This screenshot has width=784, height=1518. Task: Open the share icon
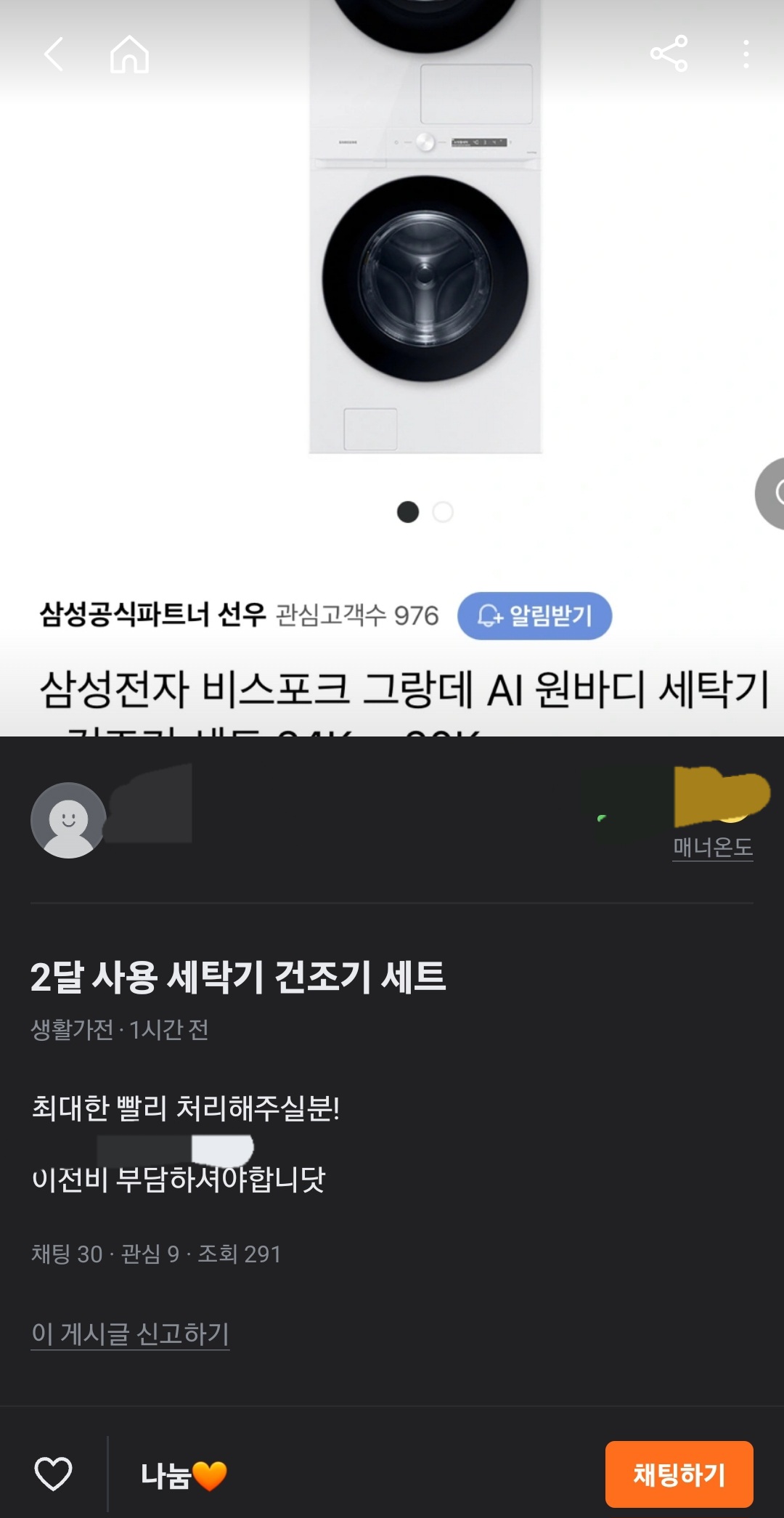669,54
